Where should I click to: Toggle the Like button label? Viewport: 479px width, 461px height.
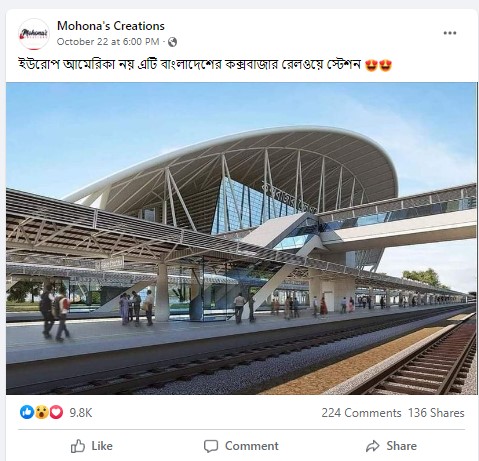[x=102, y=446]
